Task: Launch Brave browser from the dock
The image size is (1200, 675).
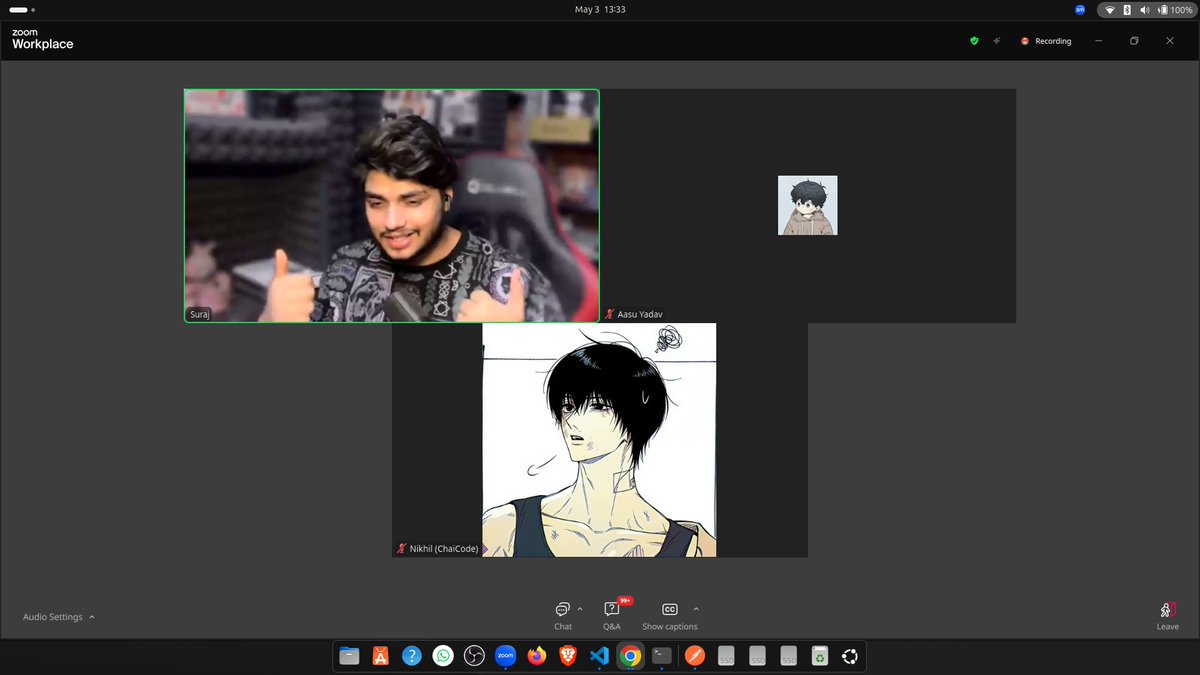Action: point(568,656)
